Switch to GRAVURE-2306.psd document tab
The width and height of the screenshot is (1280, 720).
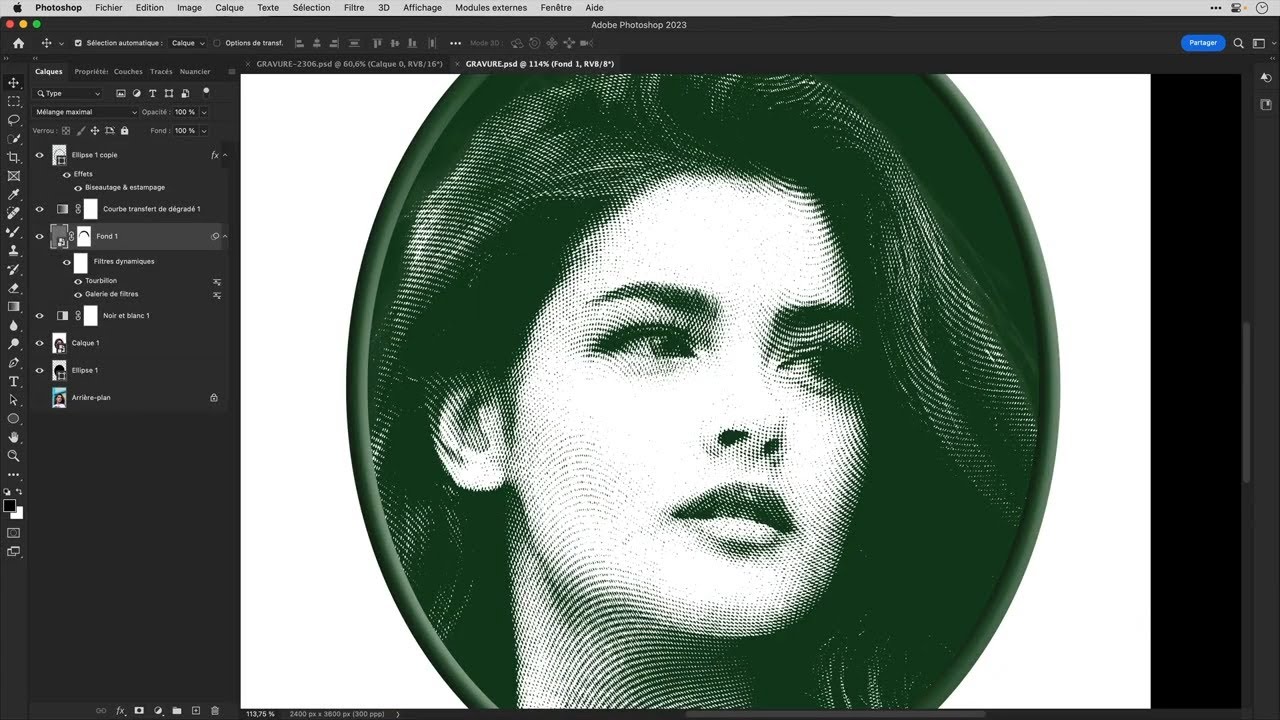[x=349, y=64]
